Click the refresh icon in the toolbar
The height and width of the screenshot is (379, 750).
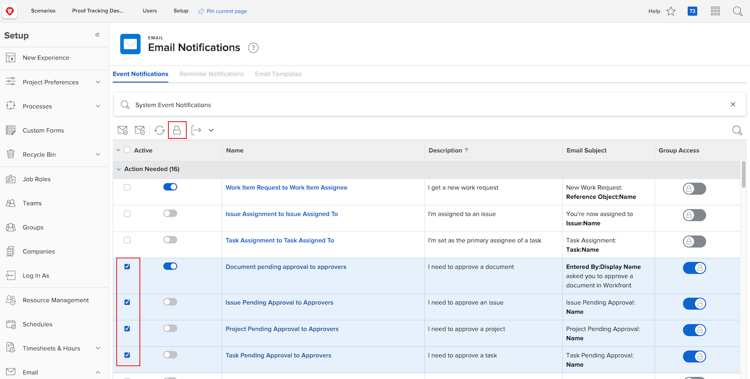click(159, 130)
